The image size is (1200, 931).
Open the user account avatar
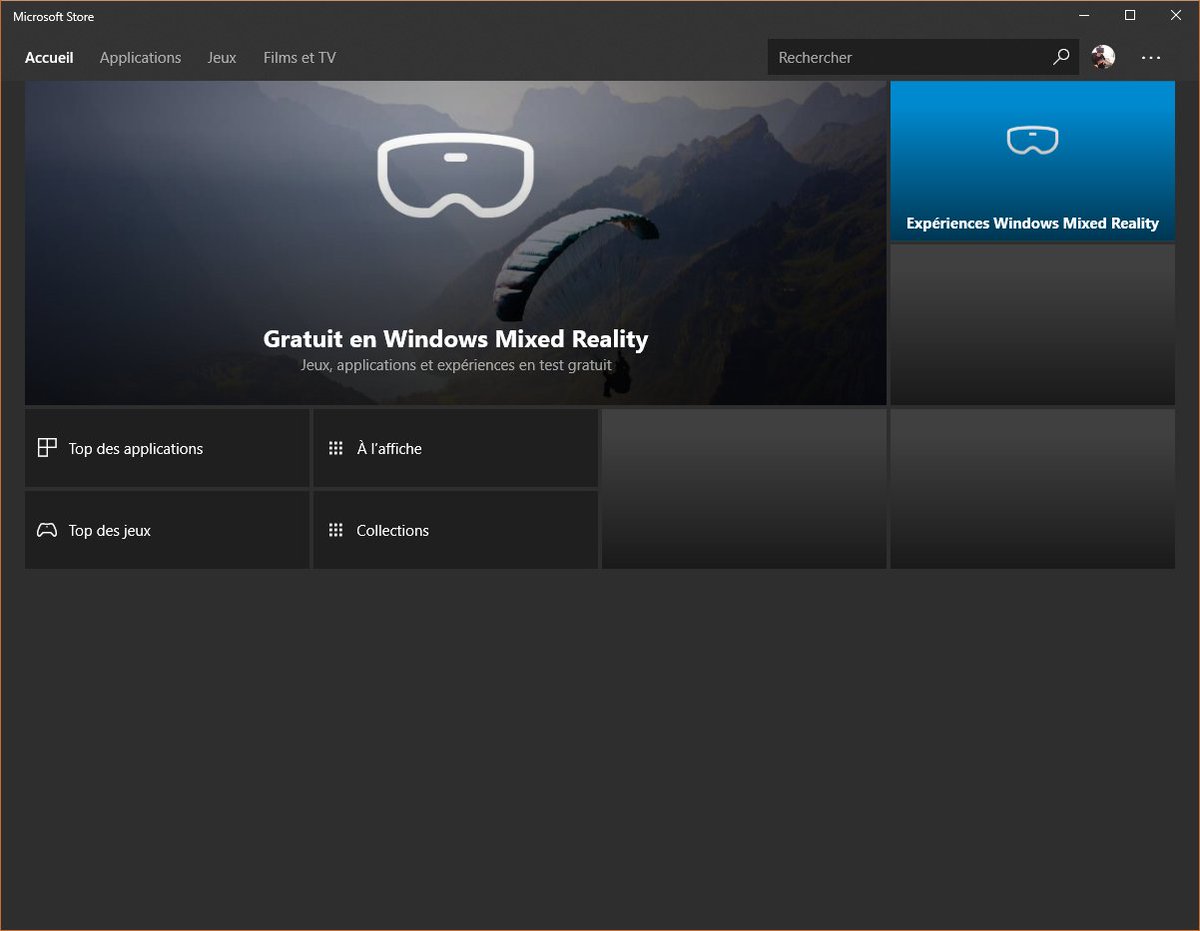tap(1103, 57)
